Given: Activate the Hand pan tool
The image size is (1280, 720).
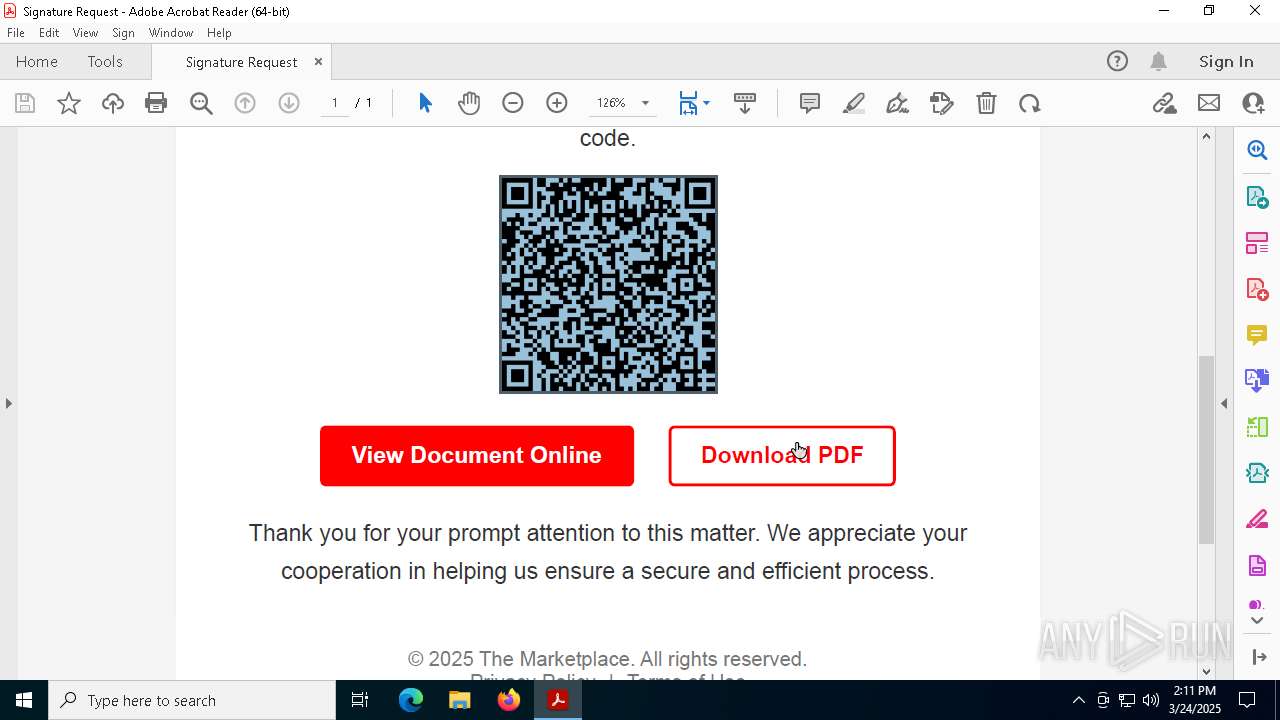Looking at the screenshot, I should pos(469,103).
